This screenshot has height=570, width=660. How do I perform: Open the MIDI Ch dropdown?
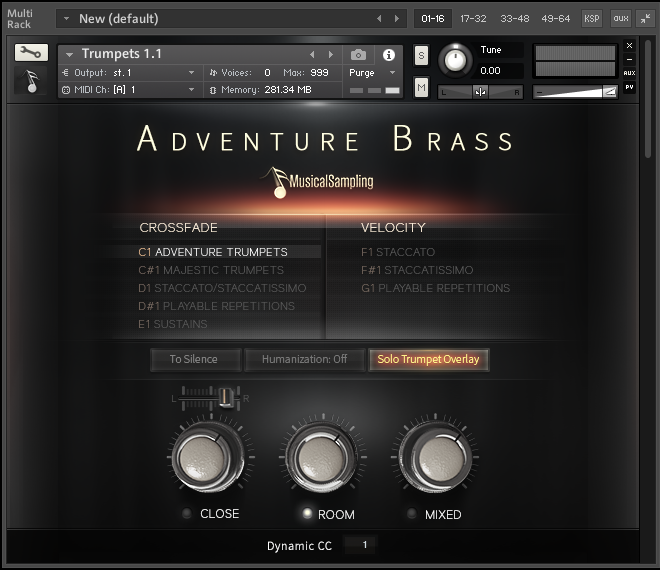(x=192, y=90)
